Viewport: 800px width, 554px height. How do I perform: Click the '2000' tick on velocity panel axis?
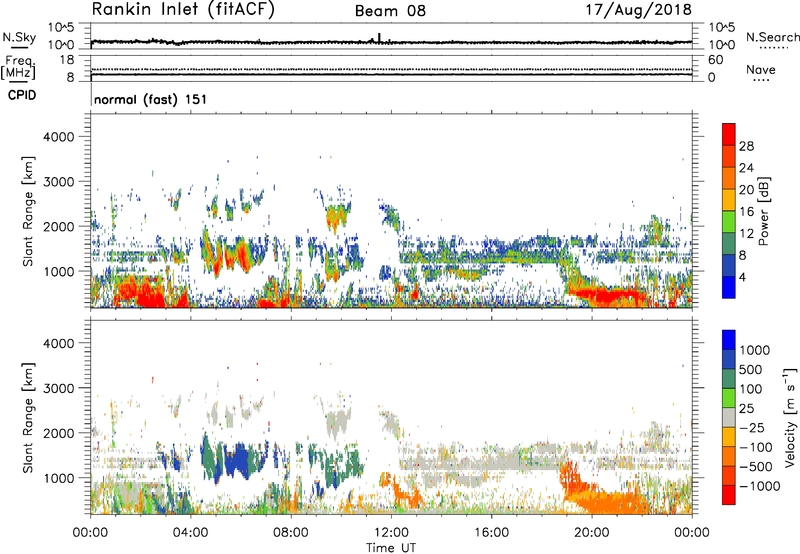click(x=59, y=433)
